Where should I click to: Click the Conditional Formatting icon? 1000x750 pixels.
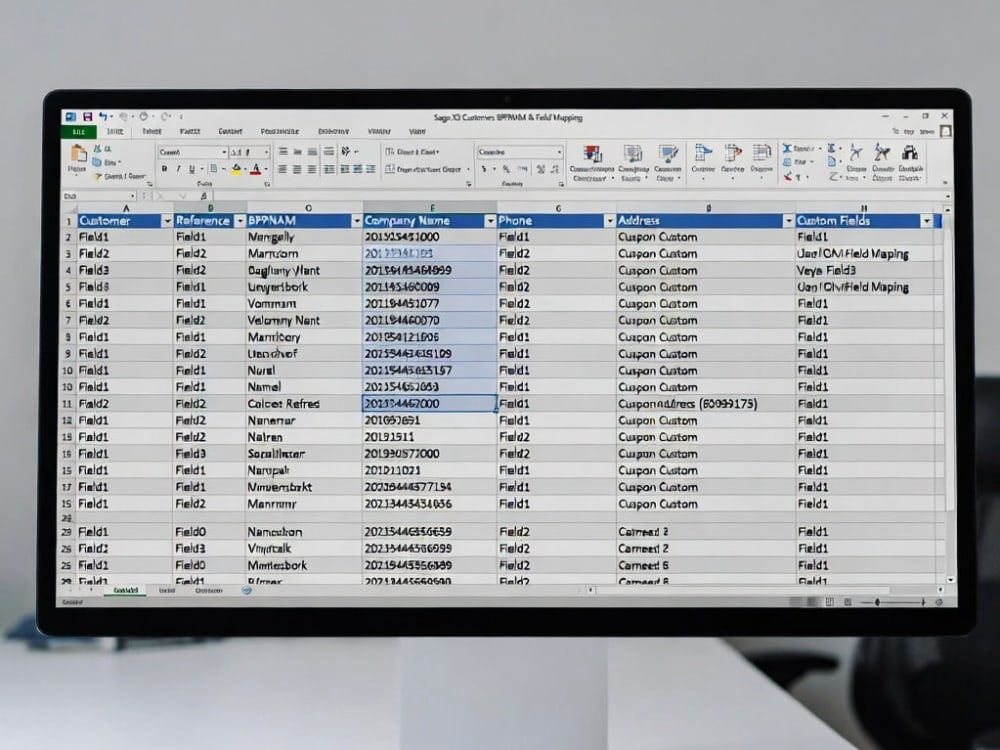click(592, 155)
